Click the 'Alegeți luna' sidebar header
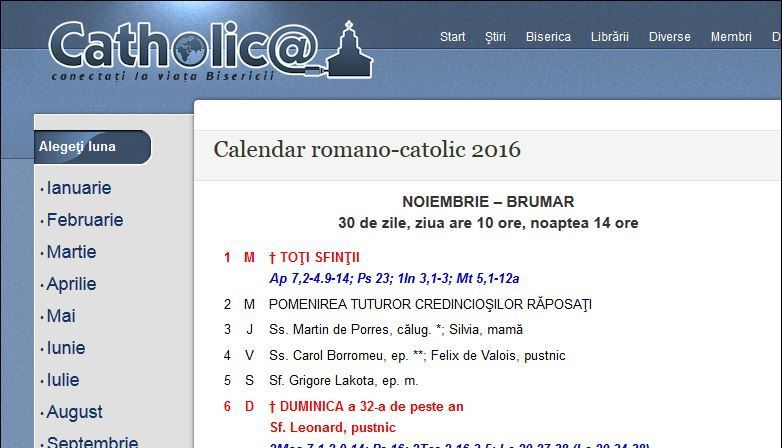Screen dimensions: 782x448 click(92, 147)
